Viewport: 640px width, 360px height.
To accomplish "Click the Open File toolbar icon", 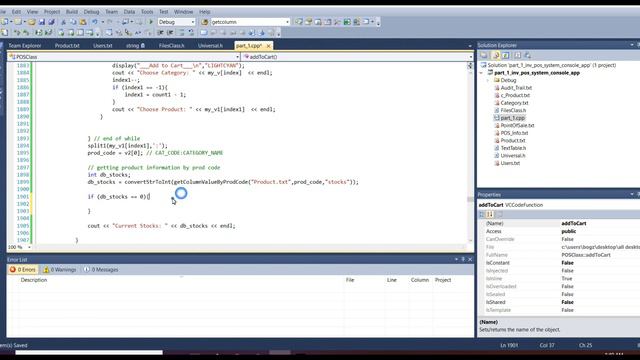I will click(31, 22).
